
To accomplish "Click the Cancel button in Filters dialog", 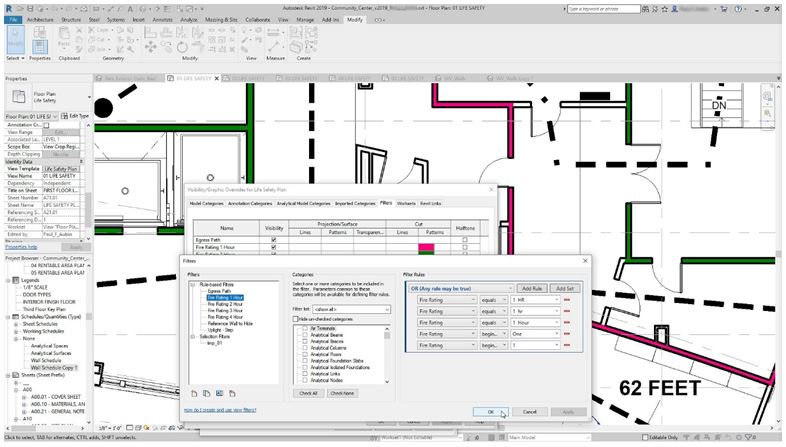I will (x=530, y=412).
